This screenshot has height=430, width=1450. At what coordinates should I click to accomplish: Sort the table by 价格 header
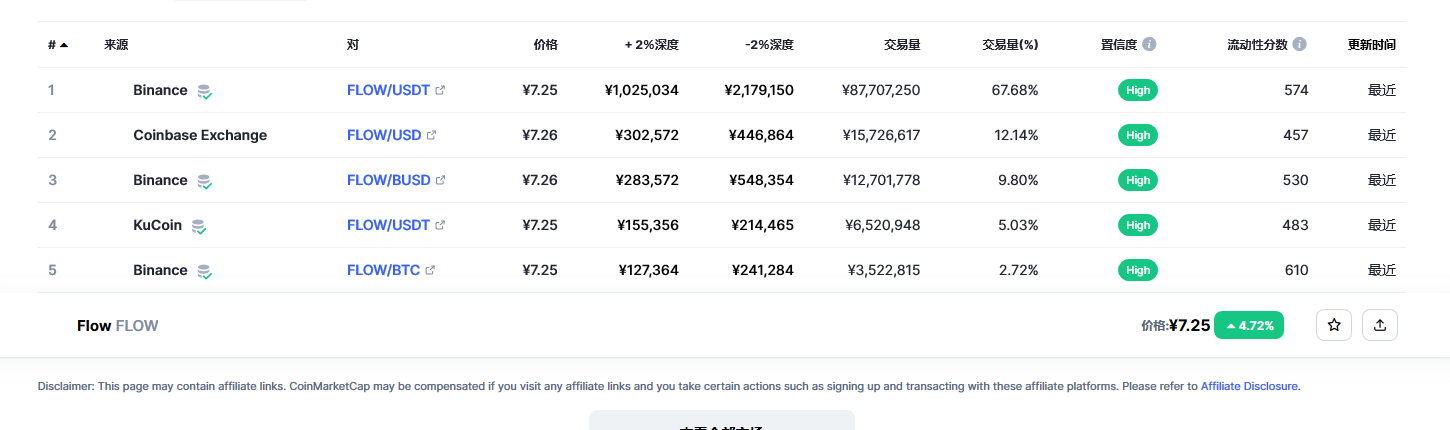[x=545, y=45]
